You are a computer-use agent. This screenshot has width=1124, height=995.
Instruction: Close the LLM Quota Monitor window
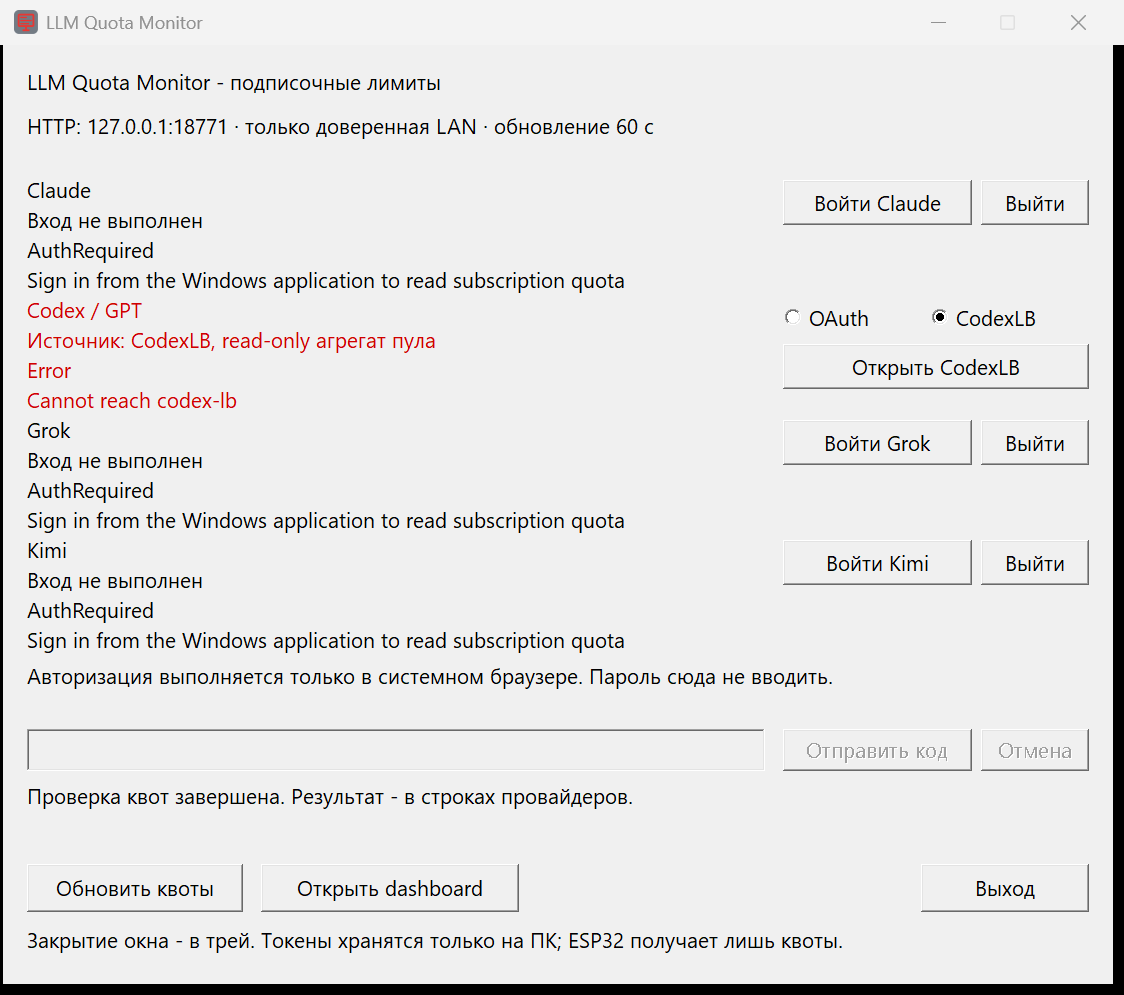[x=1078, y=23]
